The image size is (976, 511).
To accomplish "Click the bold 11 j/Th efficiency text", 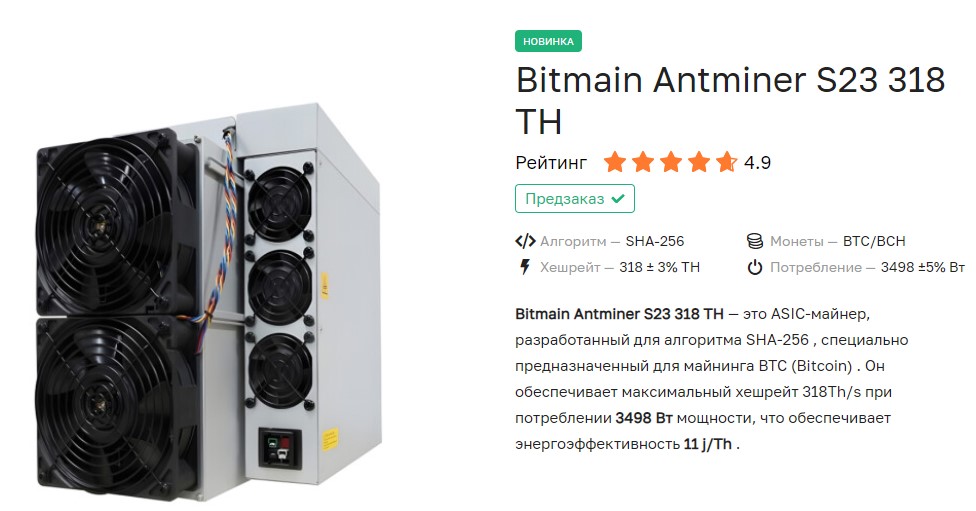I will click(709, 443).
